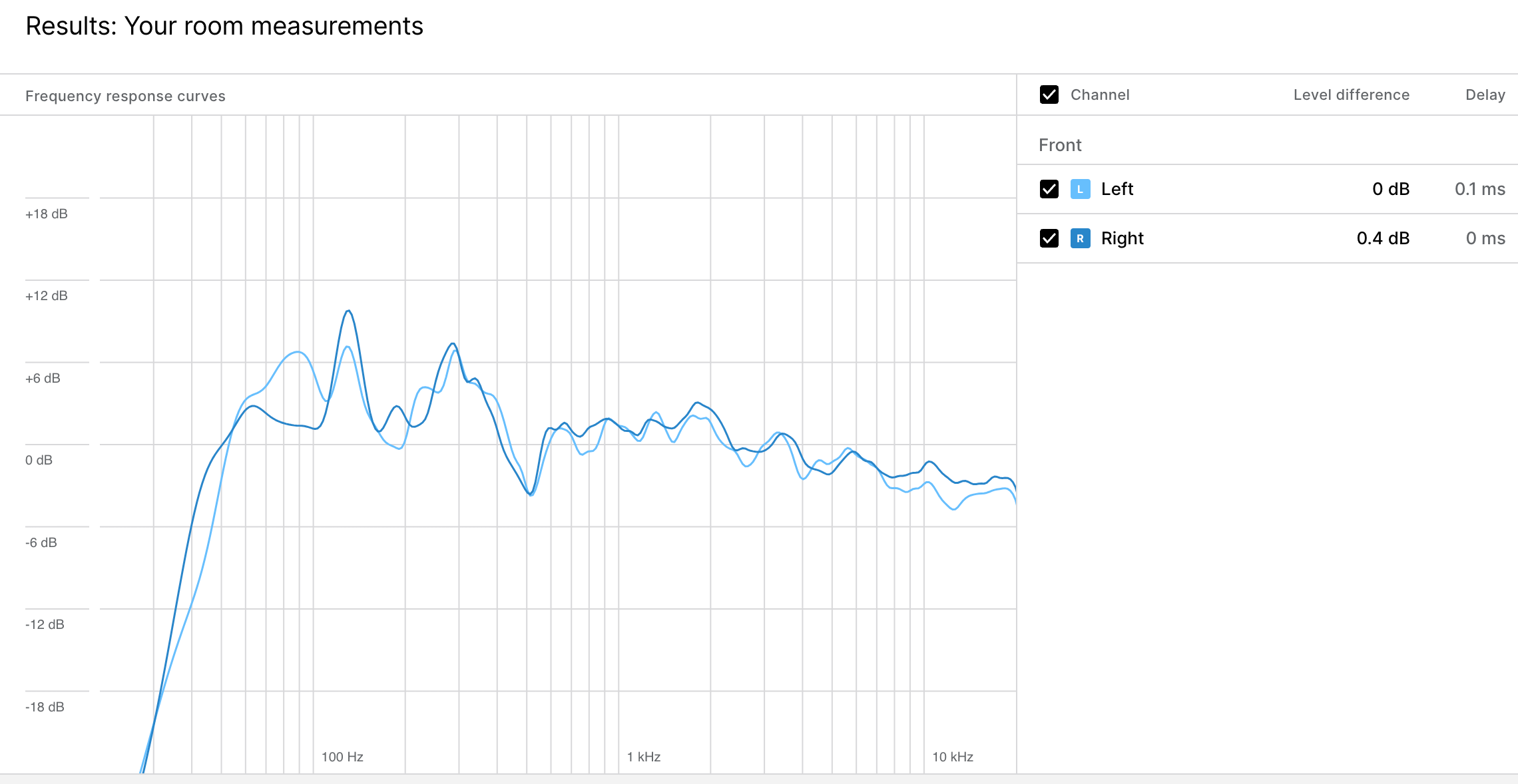Click the Front group heading

(1060, 145)
